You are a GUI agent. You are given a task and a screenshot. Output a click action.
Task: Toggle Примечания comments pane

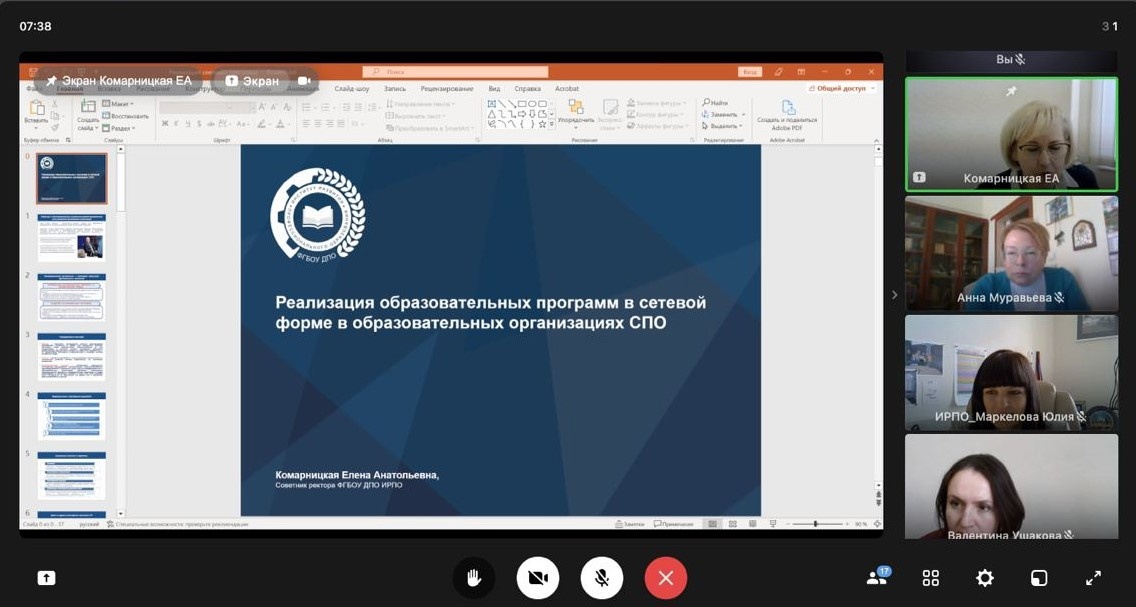click(x=673, y=524)
